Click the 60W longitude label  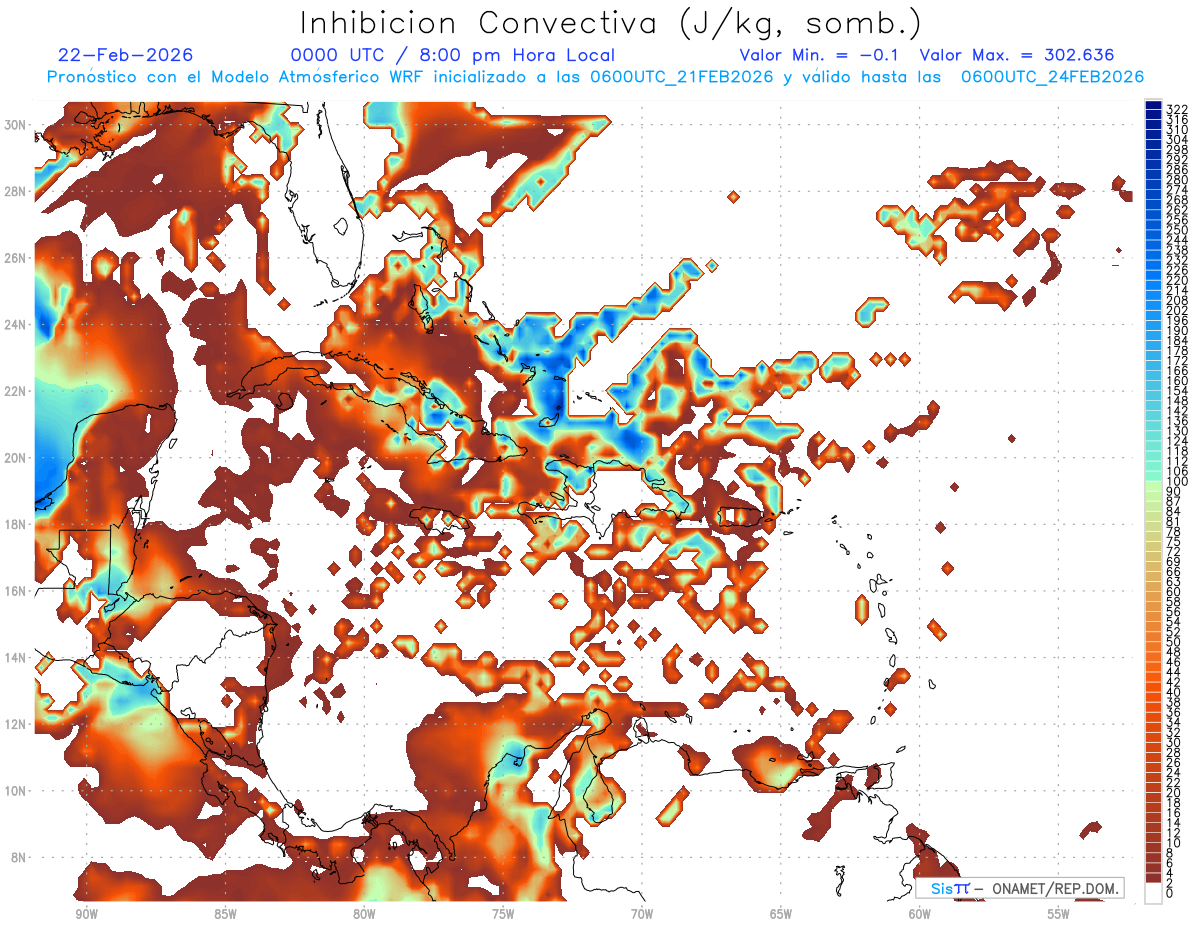tap(920, 914)
